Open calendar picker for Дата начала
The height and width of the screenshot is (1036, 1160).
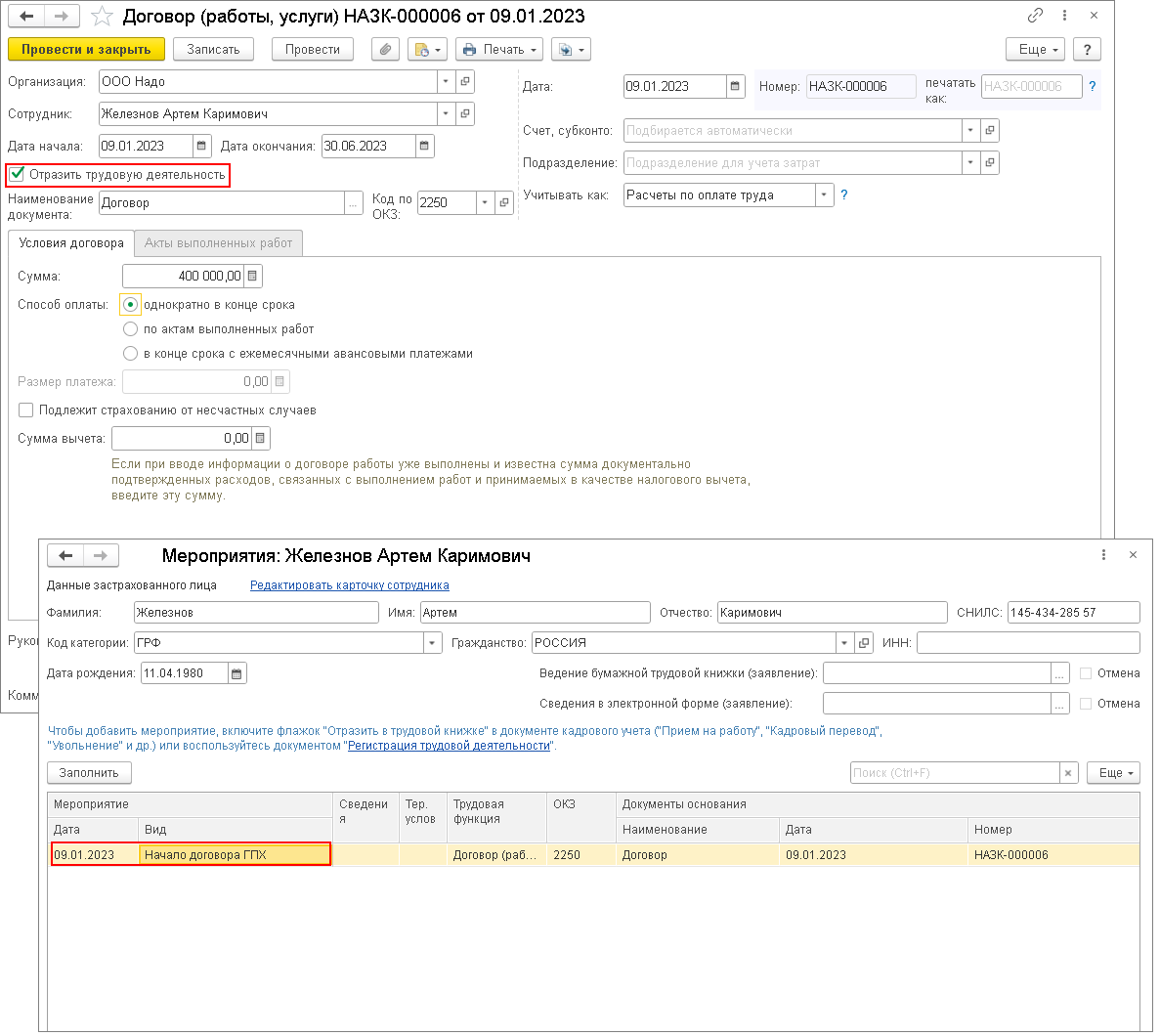point(202,147)
